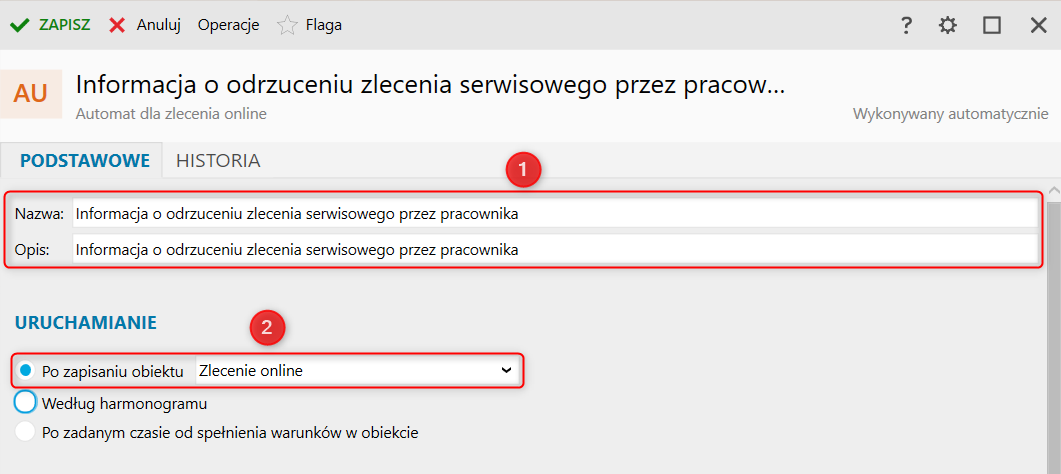Open help via question mark icon

(906, 26)
